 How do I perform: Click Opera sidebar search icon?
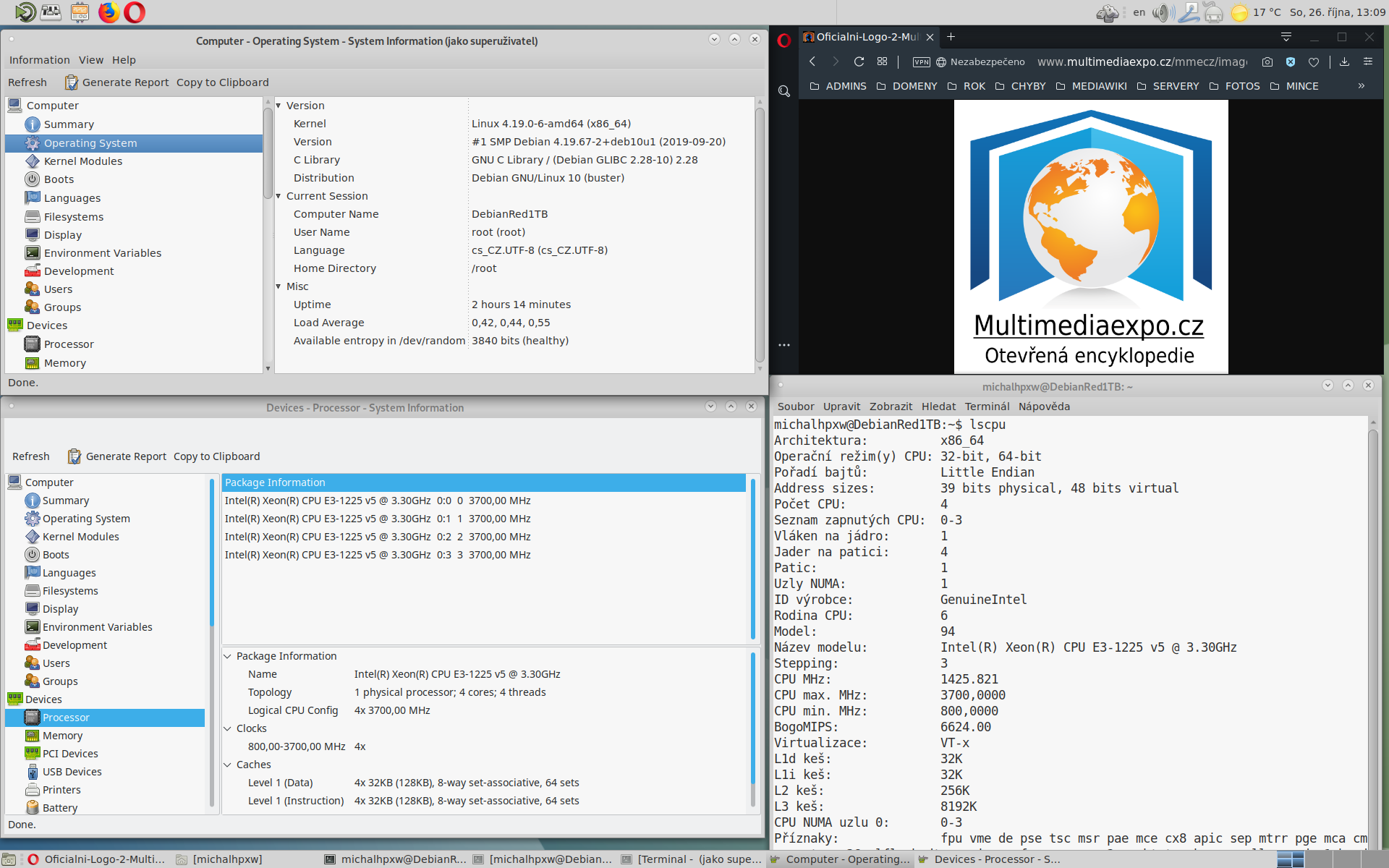(x=784, y=91)
